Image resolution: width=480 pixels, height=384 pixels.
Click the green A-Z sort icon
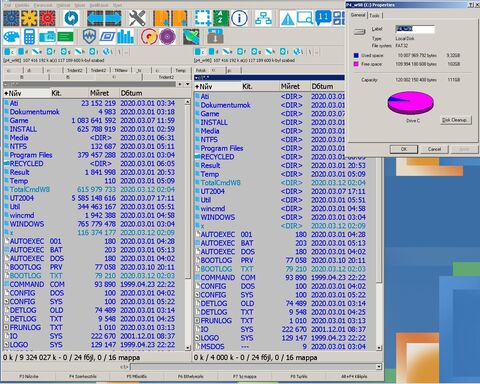[221, 18]
